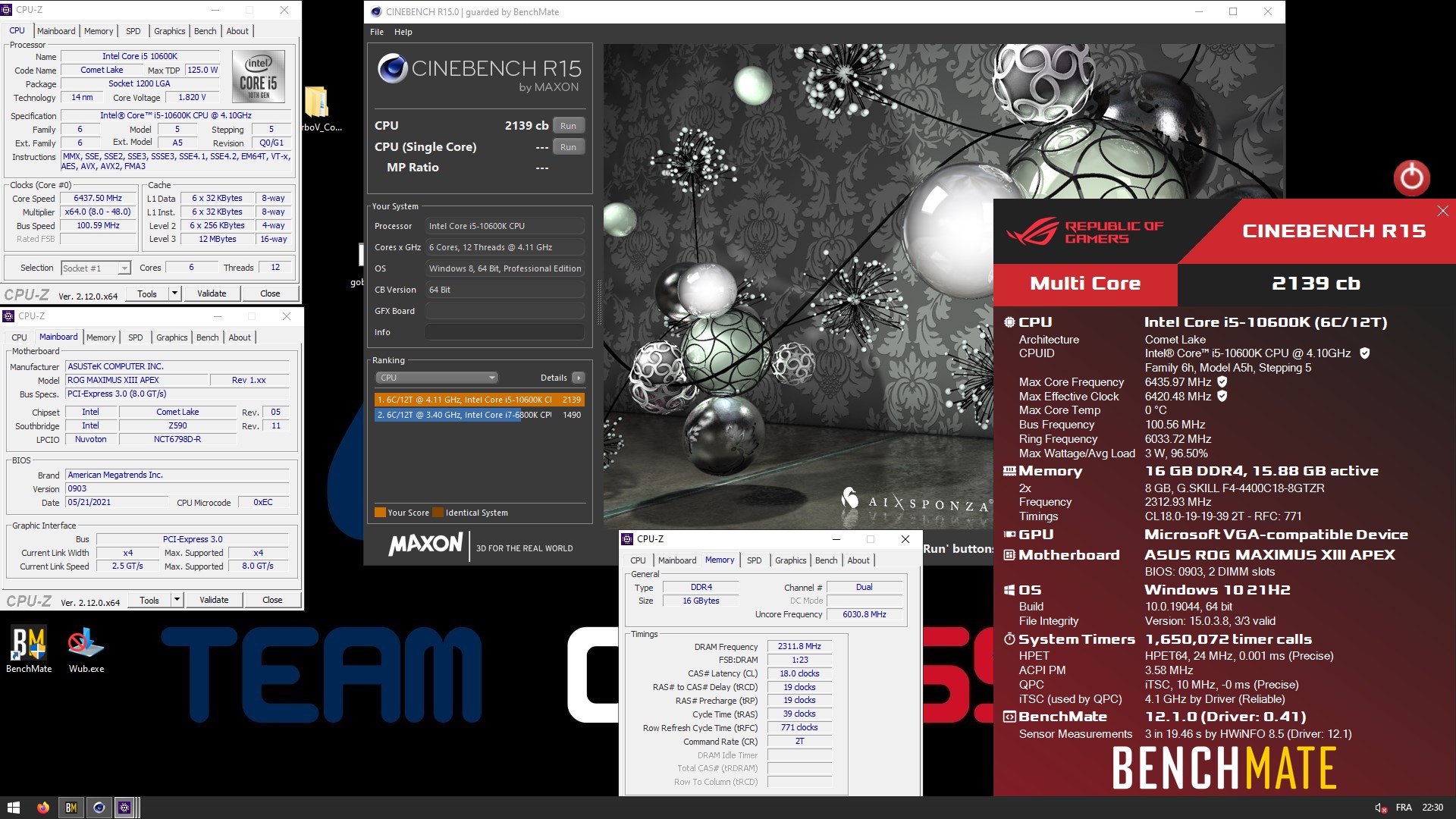Select Memory tab in top CPU-Z window

[99, 31]
